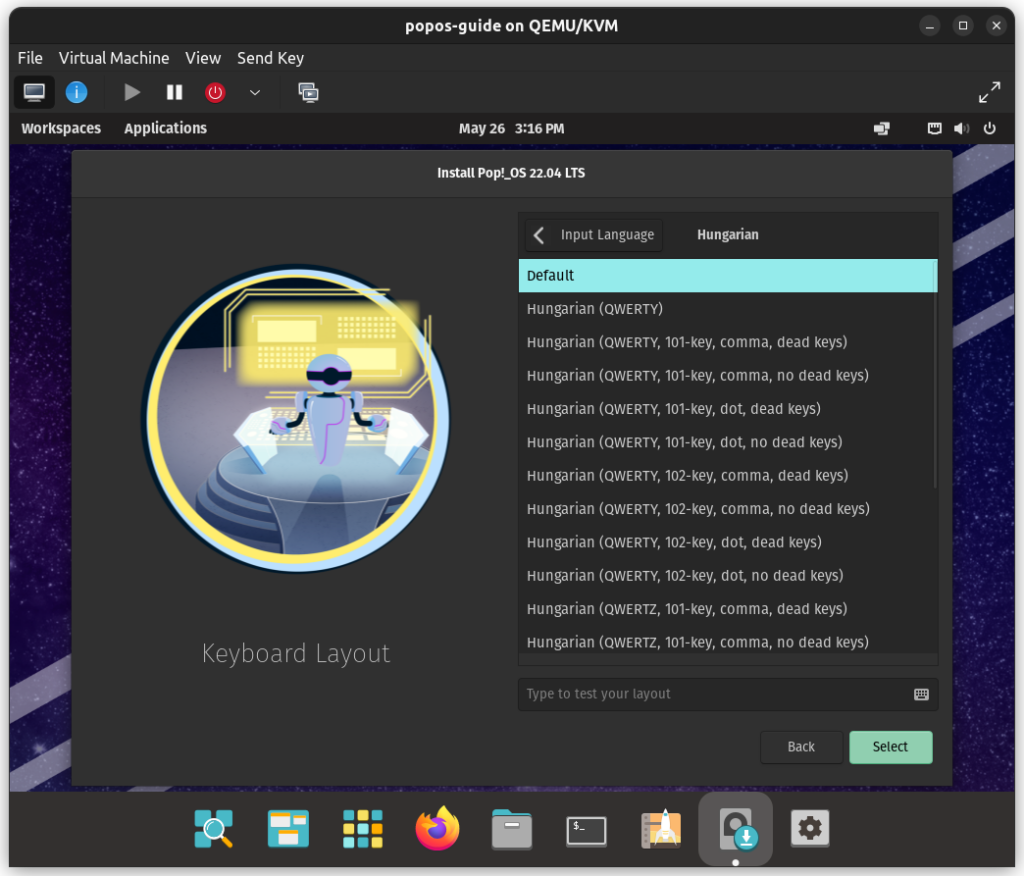This screenshot has height=876, width=1024.
Task: Focus the 'Type to test your layout' field
Action: pyautogui.click(x=728, y=694)
